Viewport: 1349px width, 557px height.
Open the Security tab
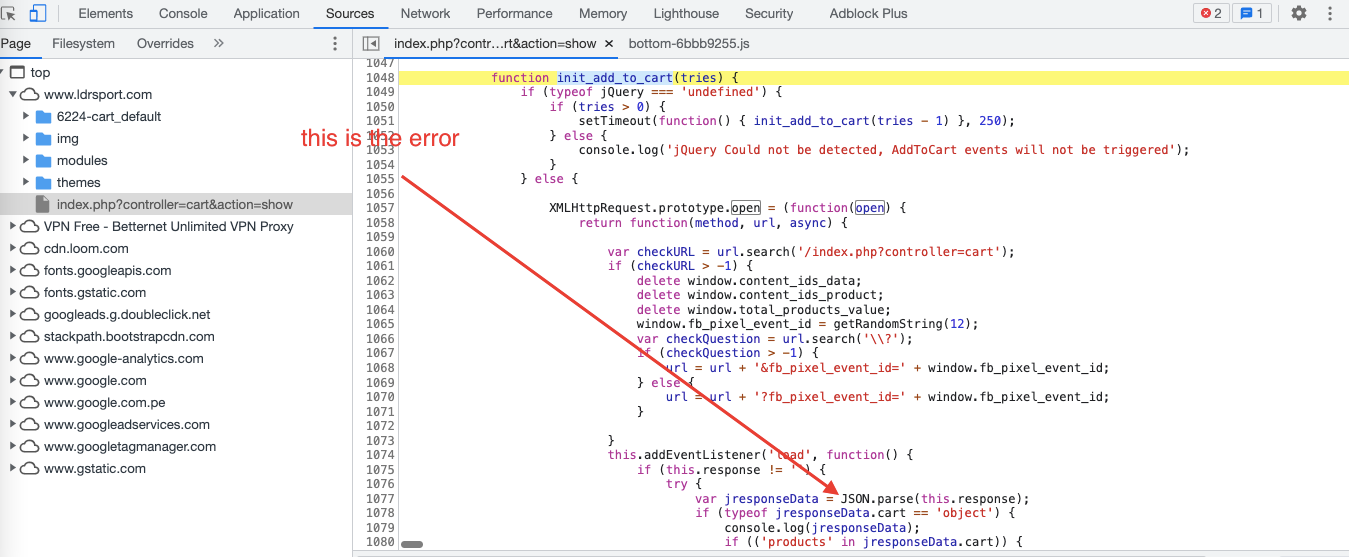(769, 14)
